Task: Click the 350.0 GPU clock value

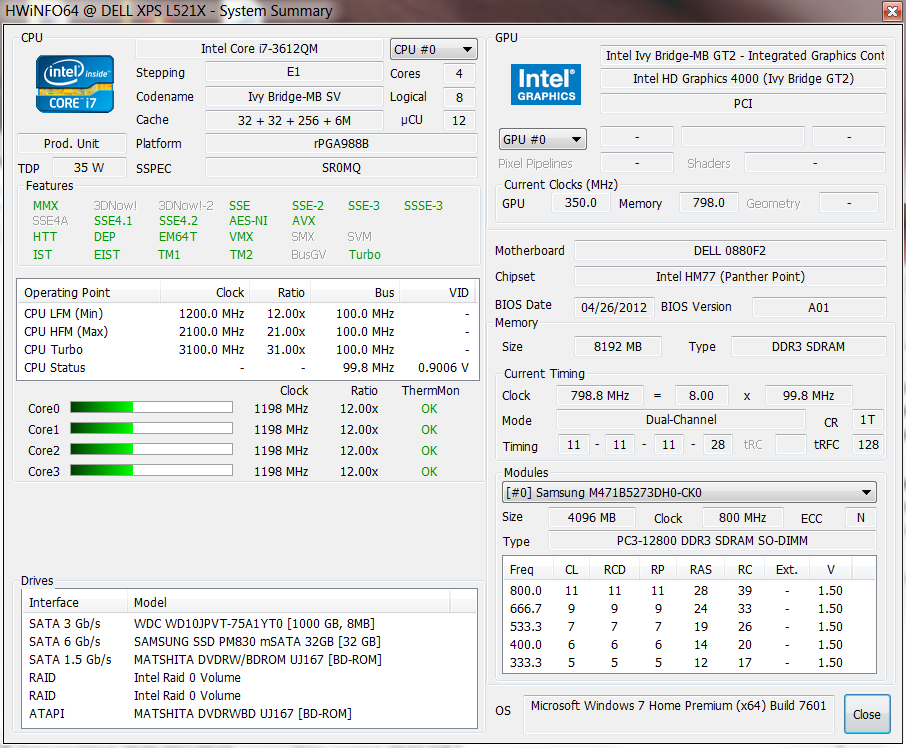Action: point(581,203)
